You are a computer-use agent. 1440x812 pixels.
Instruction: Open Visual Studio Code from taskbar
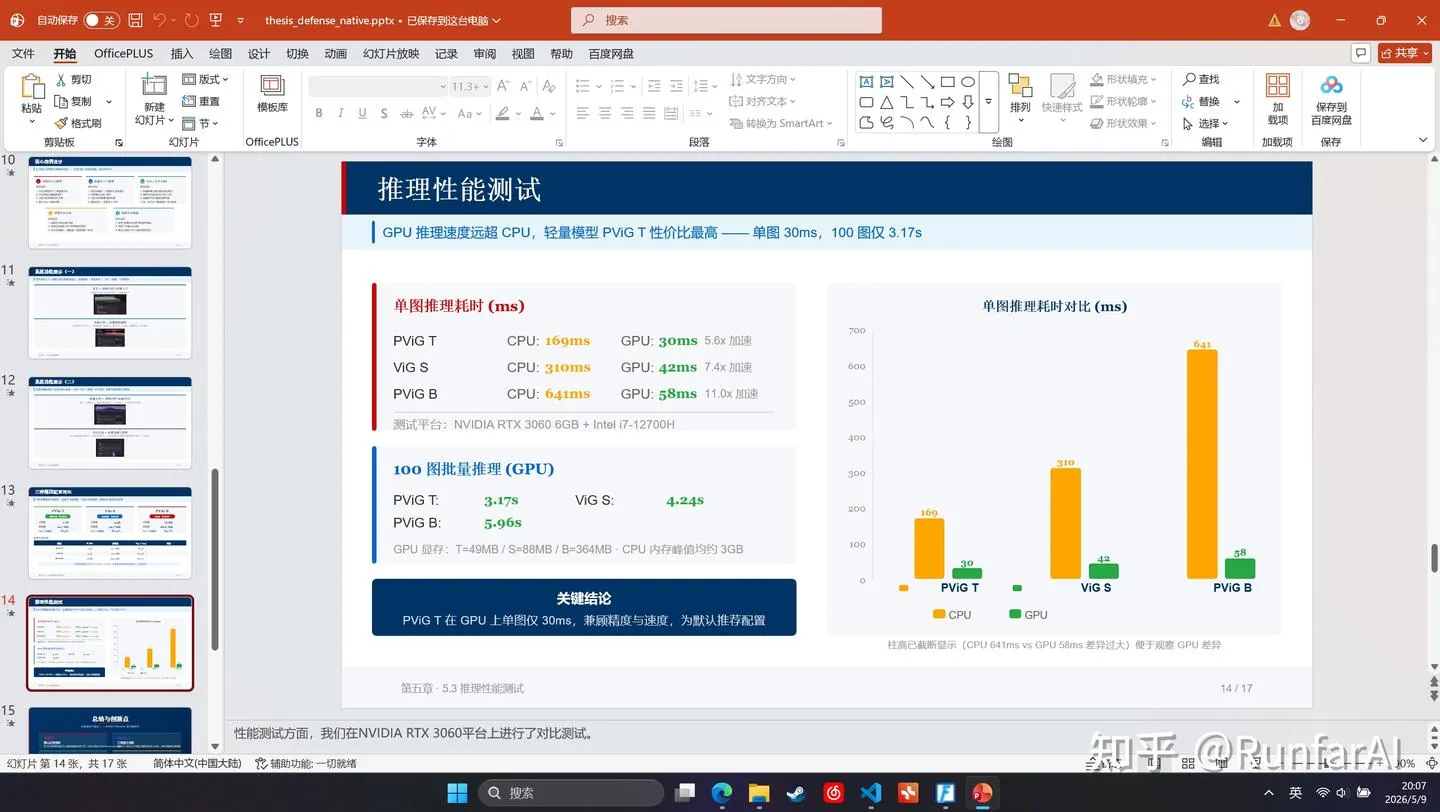(871, 793)
